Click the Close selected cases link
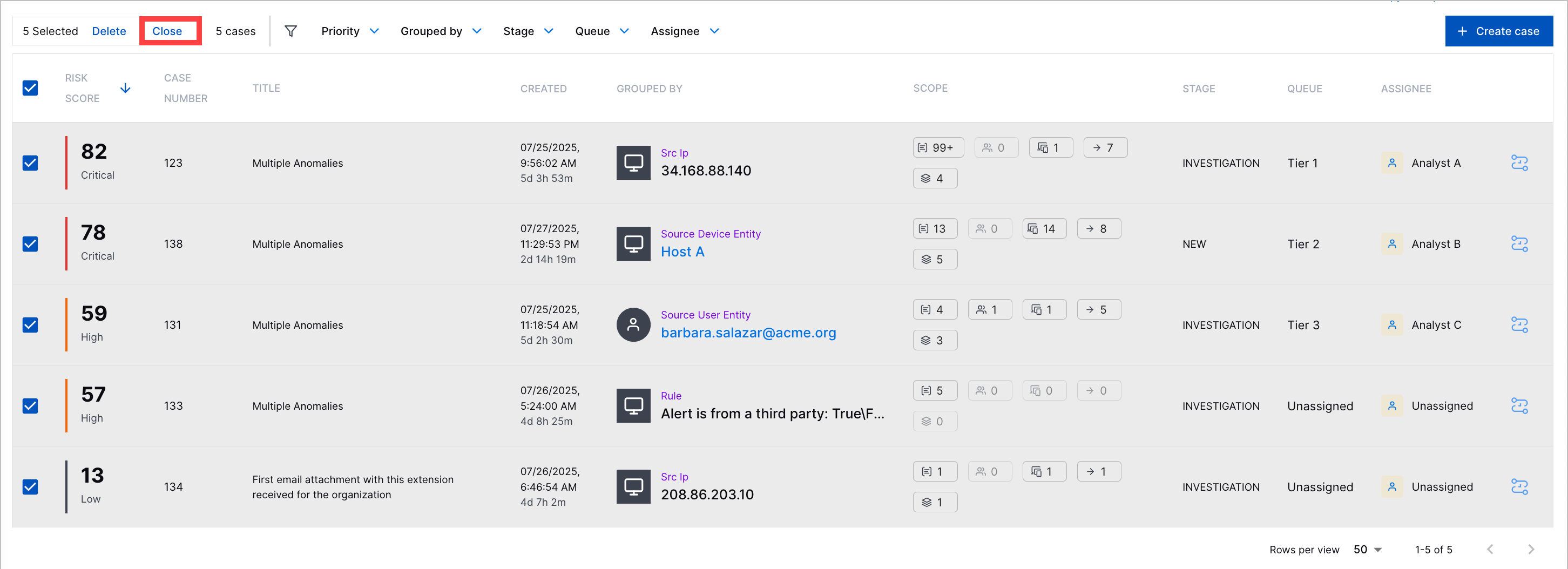The image size is (1568, 569). click(167, 31)
